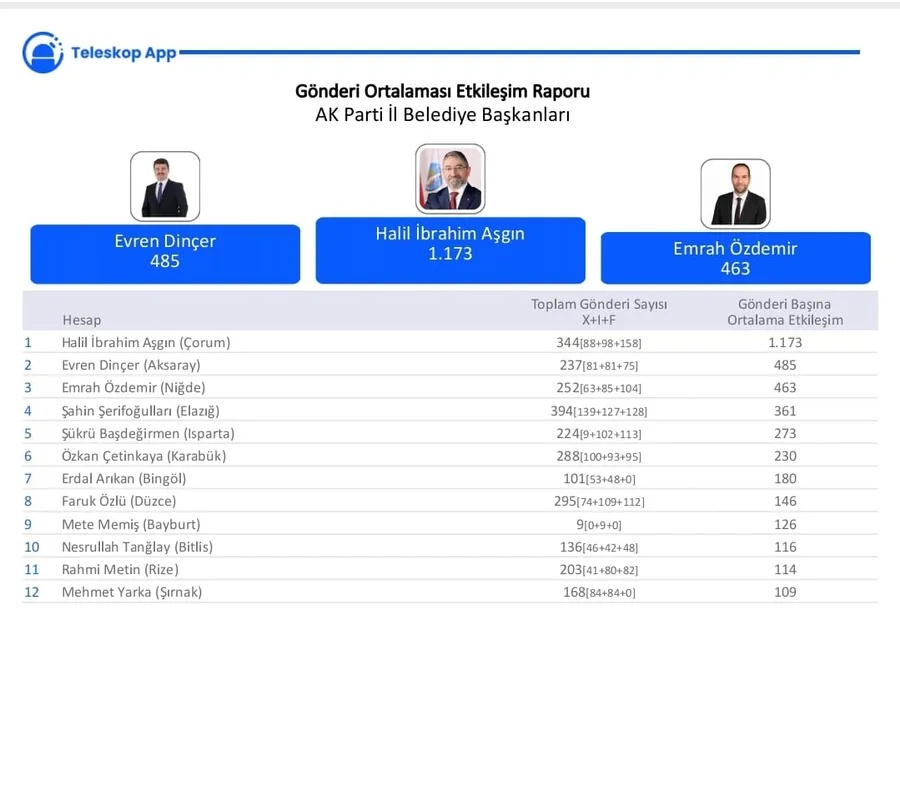Click Rahmi Metin (Rize) account name
Image resolution: width=900 pixels, height=787 pixels.
[119, 569]
